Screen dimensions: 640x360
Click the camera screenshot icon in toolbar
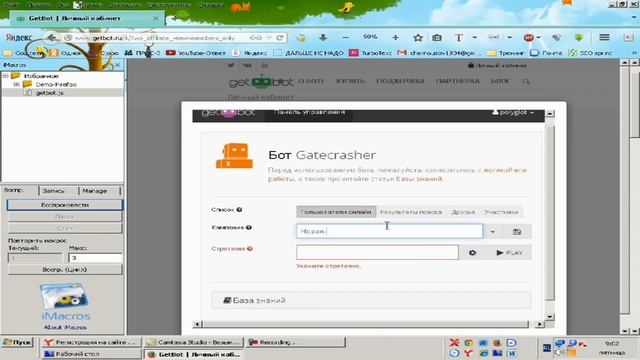[x=437, y=38]
